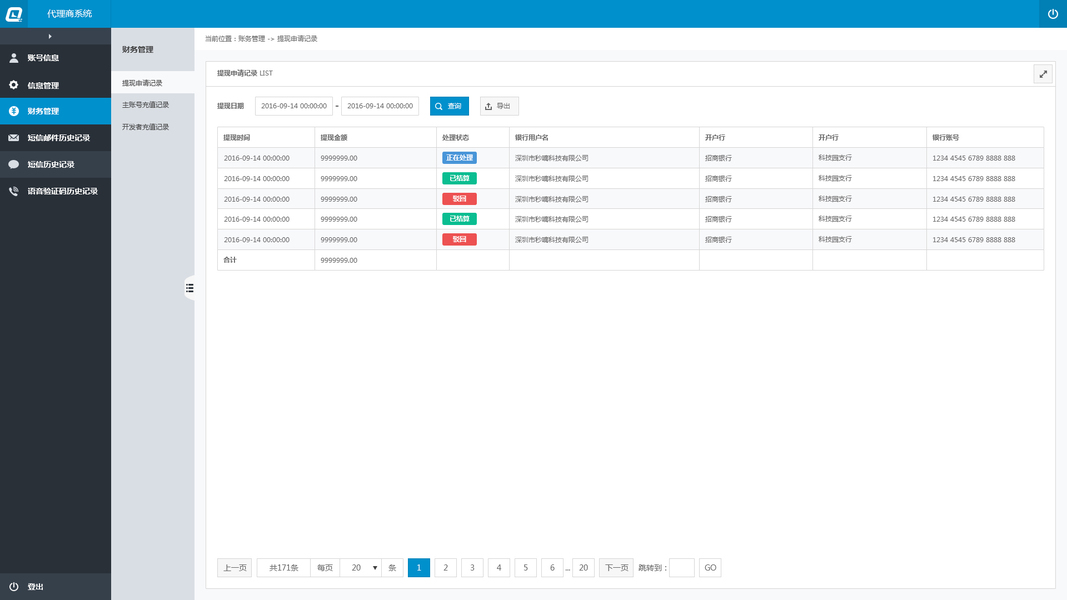Click the chat bubble icon beside 短信历史记录
Screen dimensions: 1067x600
pyautogui.click(x=14, y=164)
